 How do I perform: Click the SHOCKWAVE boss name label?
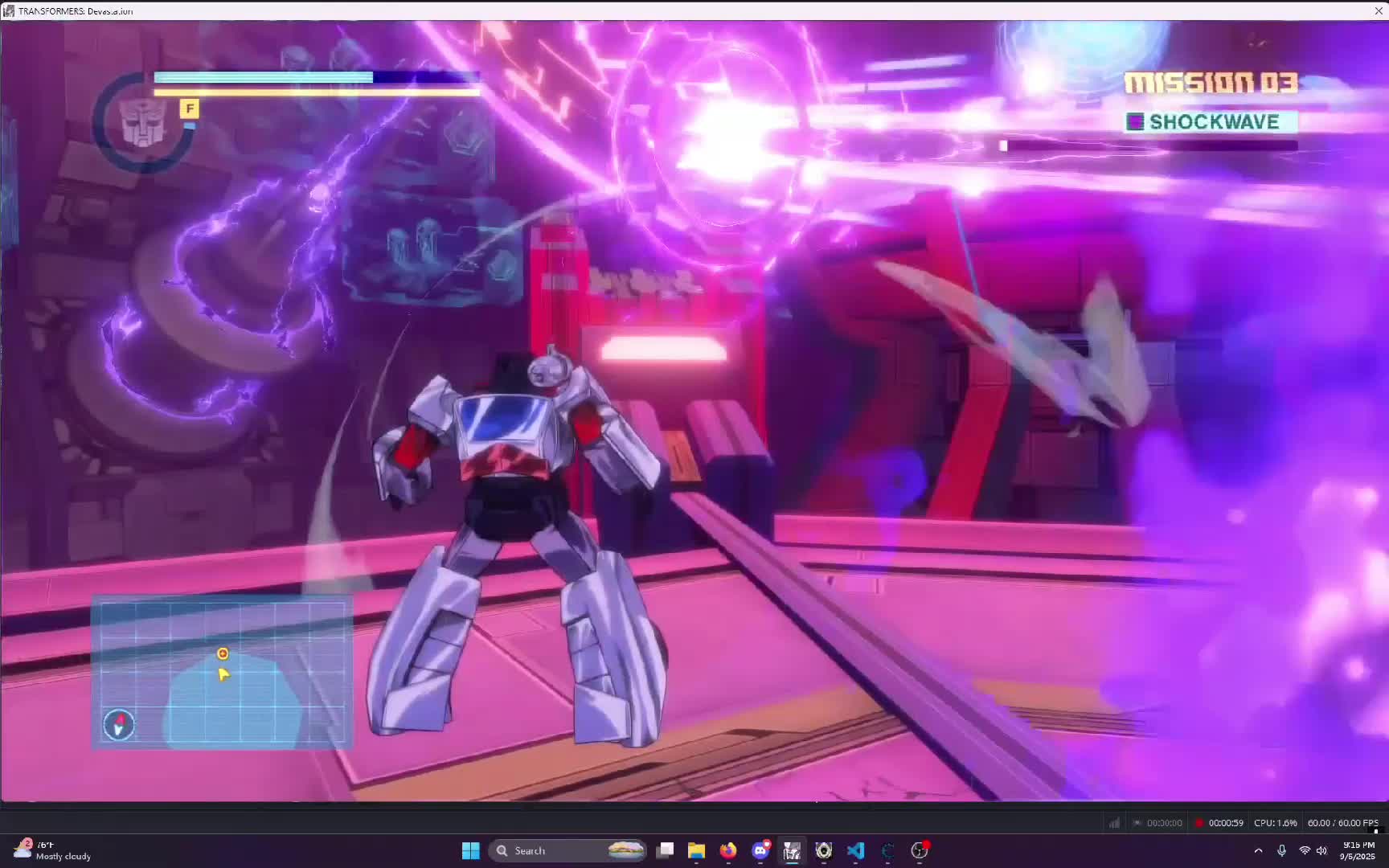(1214, 122)
